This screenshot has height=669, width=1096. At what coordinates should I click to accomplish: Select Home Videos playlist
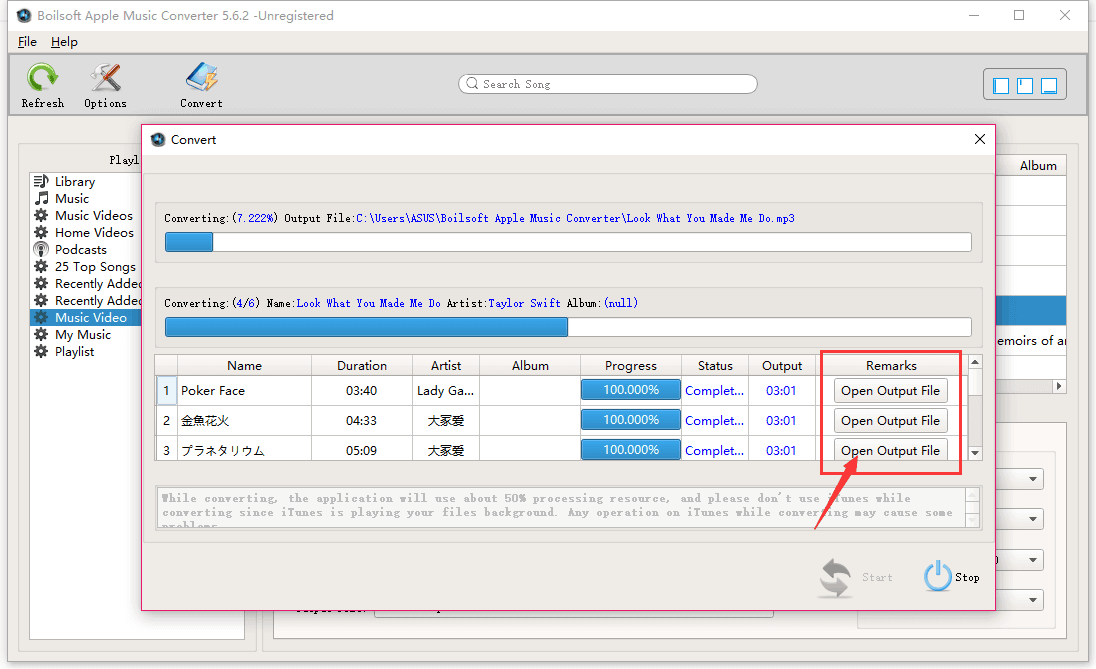click(94, 232)
